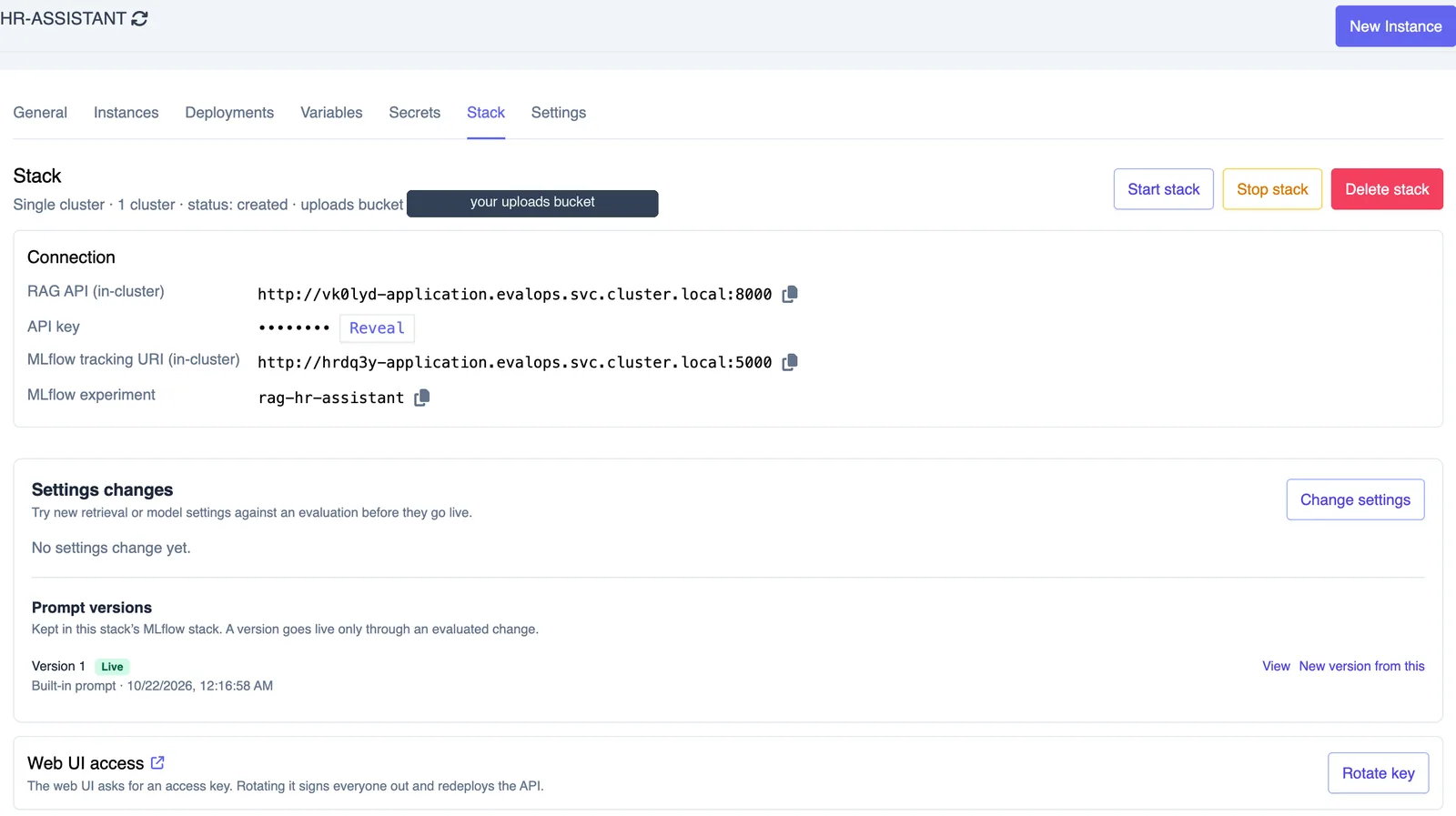The image size is (1456, 816).
Task: Open the General tab
Action: 40,113
